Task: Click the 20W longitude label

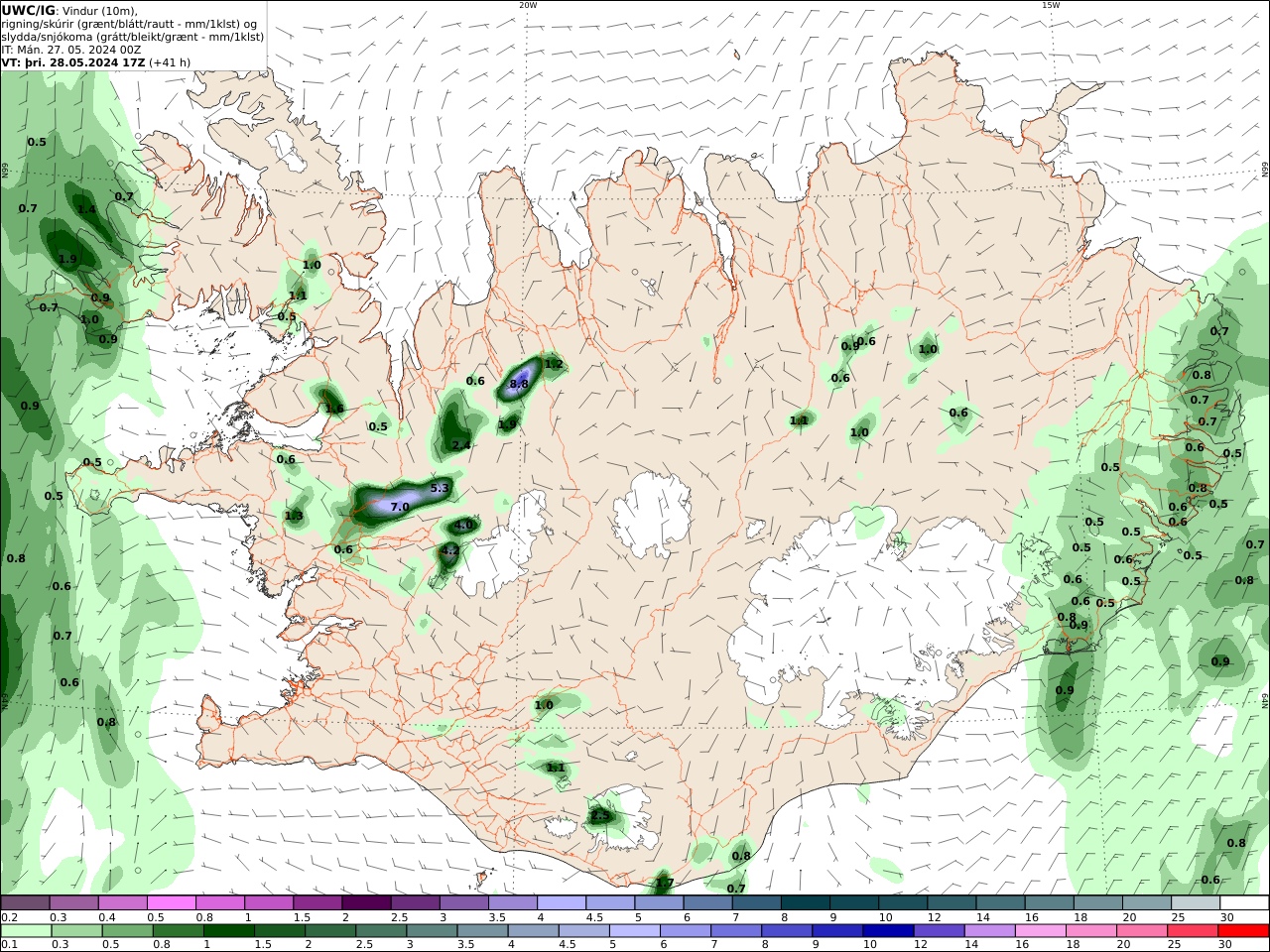Action: pos(528,5)
